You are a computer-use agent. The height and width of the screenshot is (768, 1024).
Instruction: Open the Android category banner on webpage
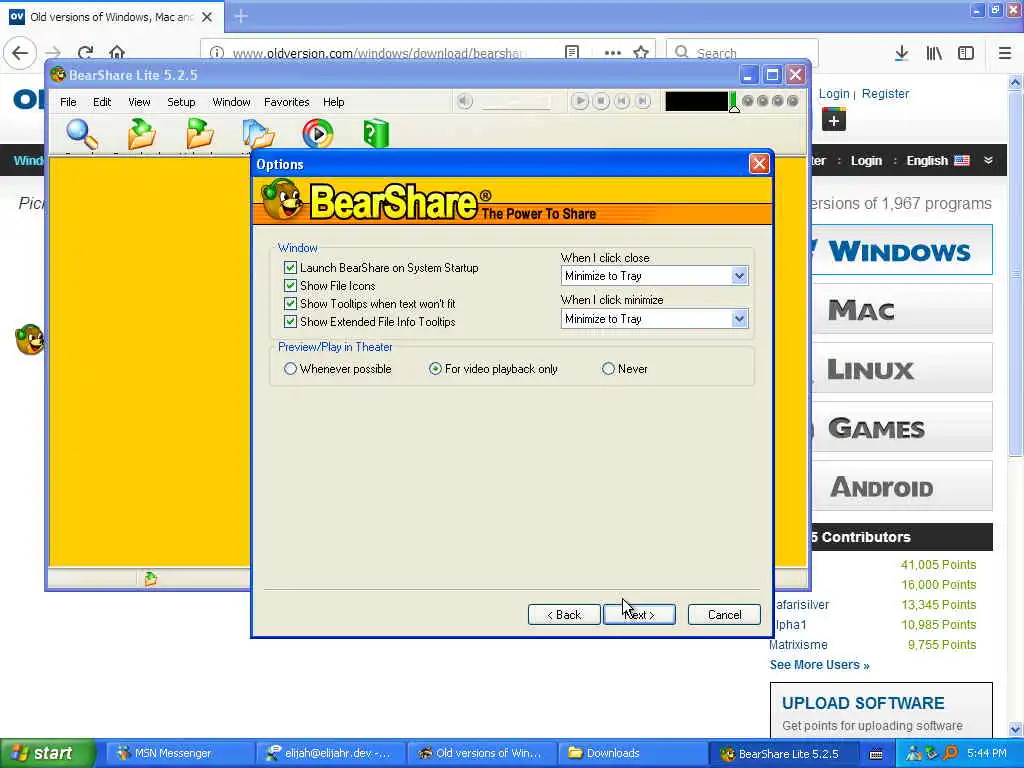(902, 487)
